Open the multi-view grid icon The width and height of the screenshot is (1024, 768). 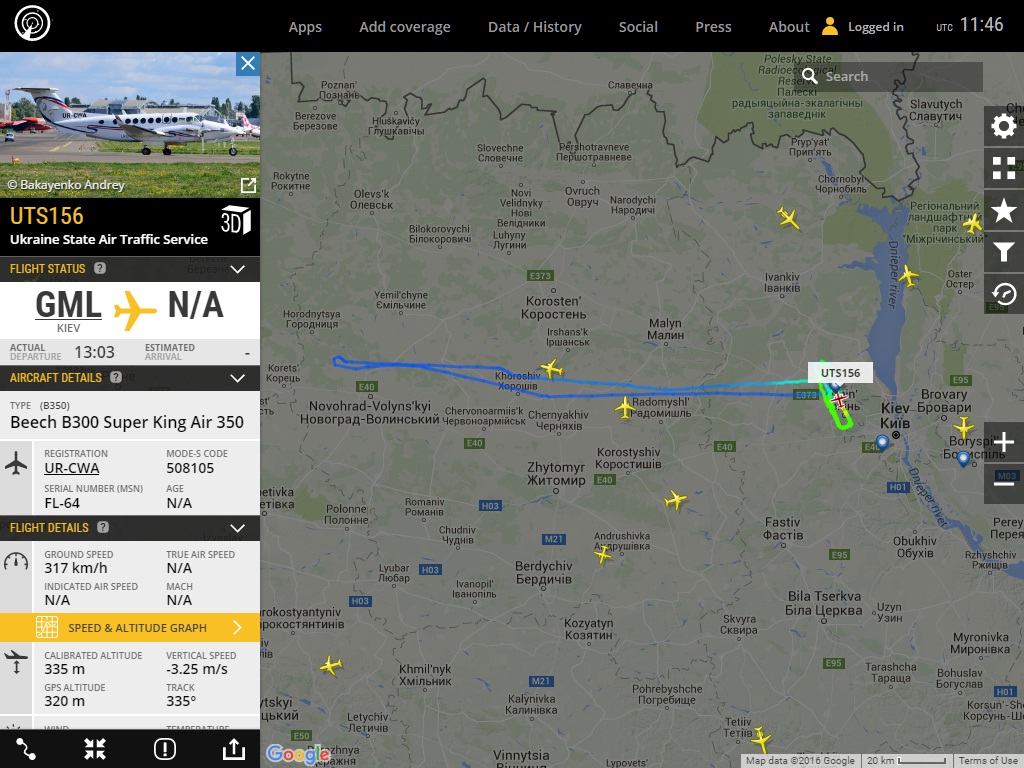(x=1004, y=168)
